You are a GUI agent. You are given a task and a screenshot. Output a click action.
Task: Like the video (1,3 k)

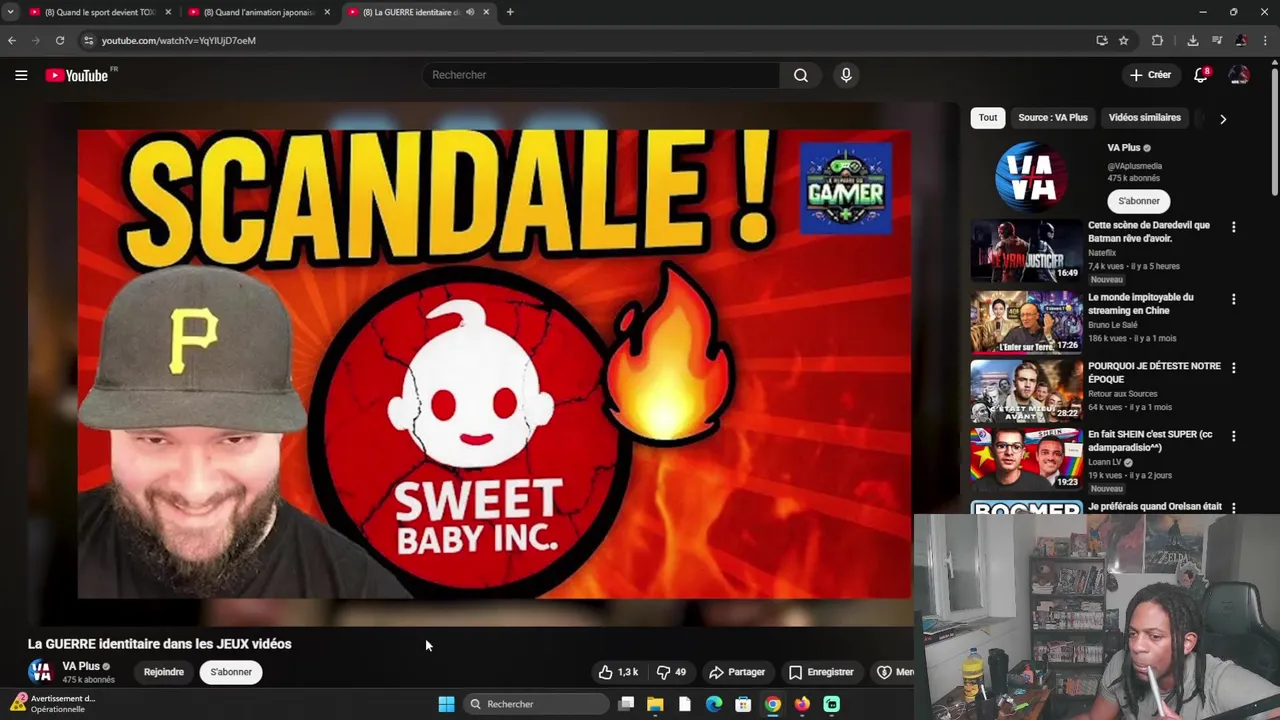coord(618,672)
